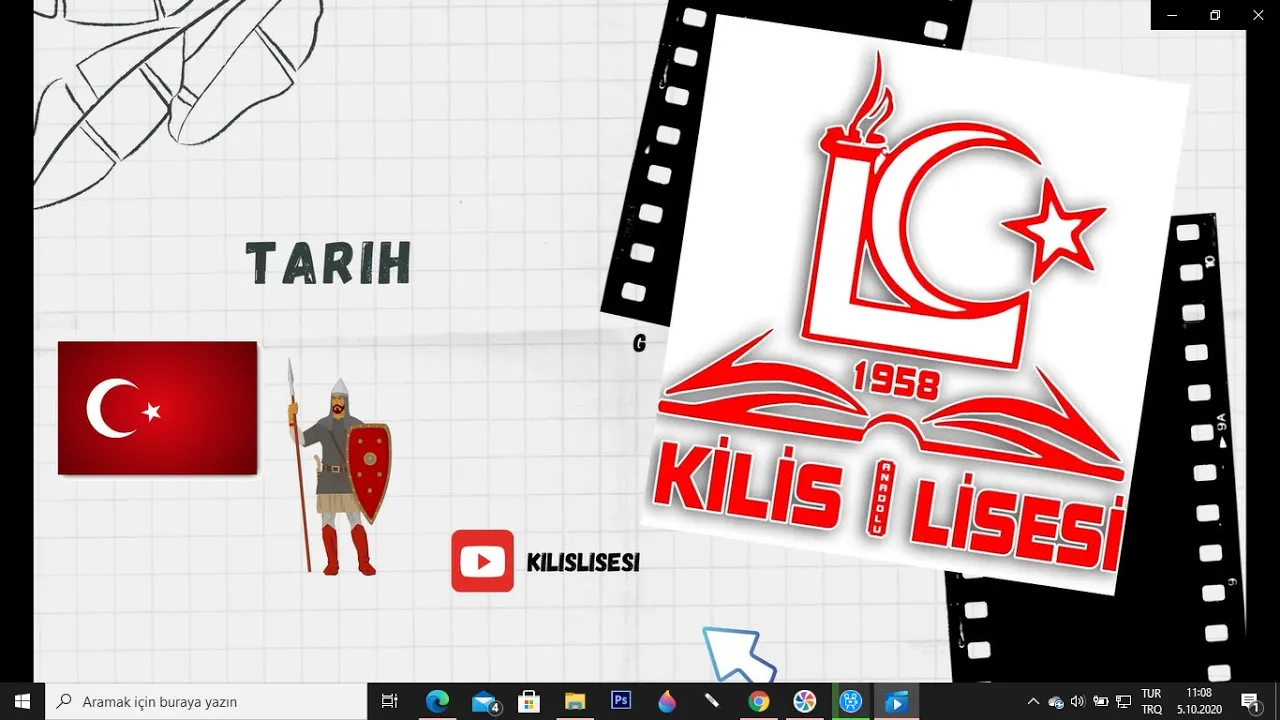
Task: Launch Photoshop from the taskbar
Action: pos(620,702)
